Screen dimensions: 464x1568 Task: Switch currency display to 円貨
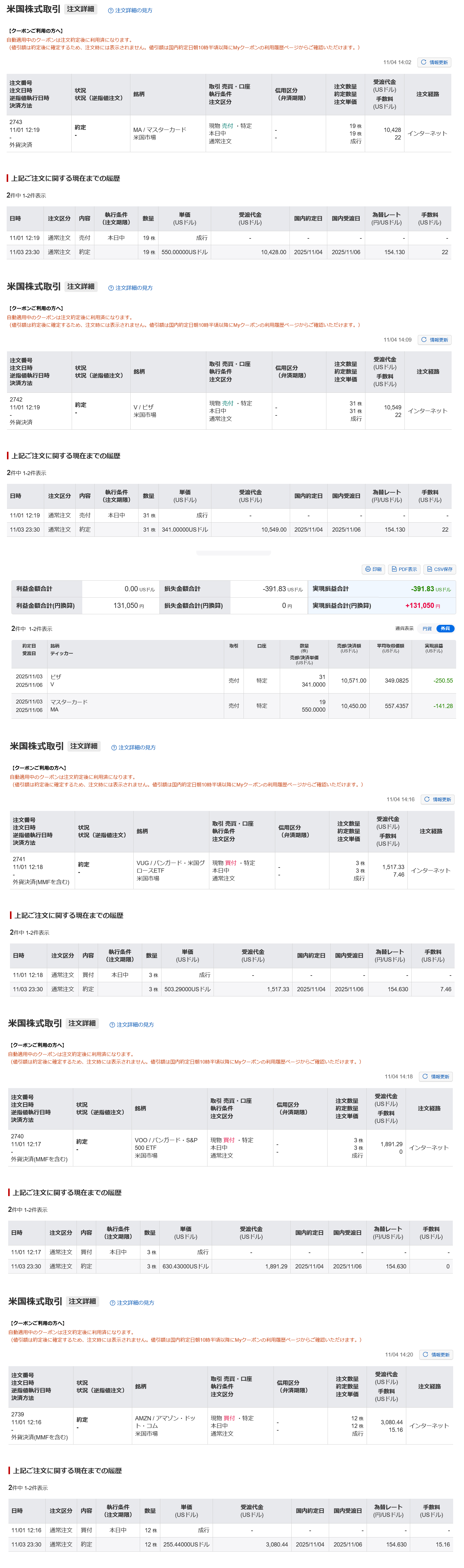427,628
